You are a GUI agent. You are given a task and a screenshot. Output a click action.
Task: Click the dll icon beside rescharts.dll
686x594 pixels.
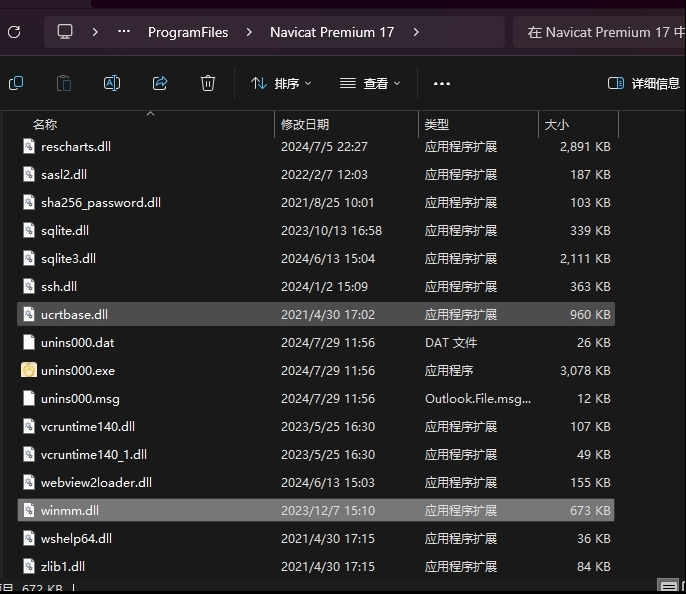click(29, 146)
